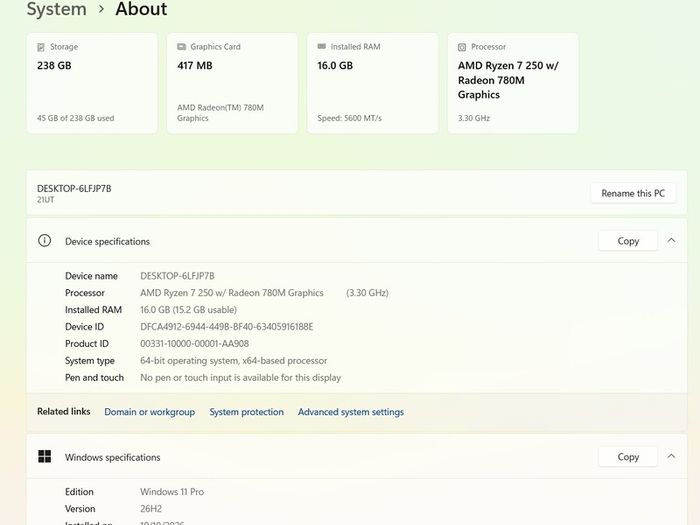The image size is (700, 525).
Task: Click the 'About' page title
Action: point(141,9)
